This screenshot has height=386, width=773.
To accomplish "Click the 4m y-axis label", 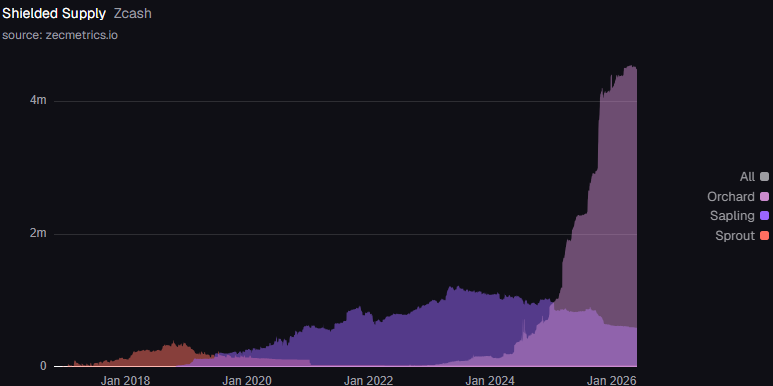I will coord(38,100).
